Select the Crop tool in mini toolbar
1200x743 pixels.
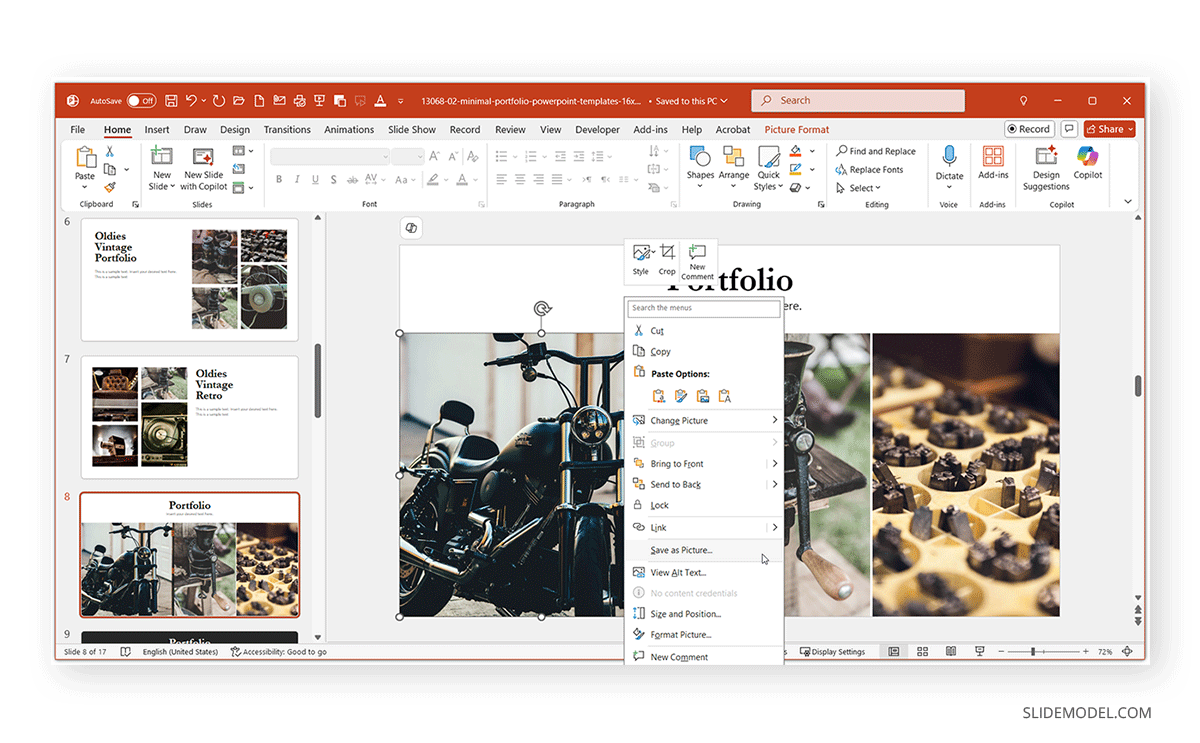(667, 258)
